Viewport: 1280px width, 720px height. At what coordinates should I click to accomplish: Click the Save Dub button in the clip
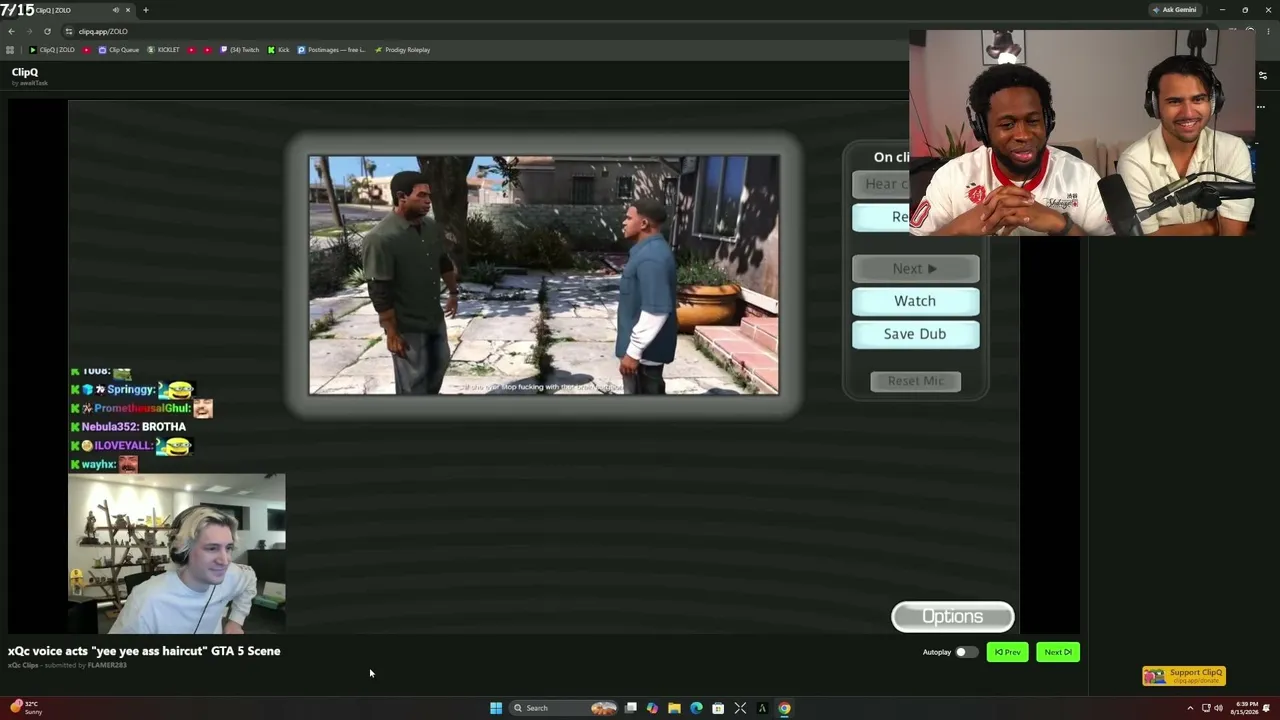915,334
